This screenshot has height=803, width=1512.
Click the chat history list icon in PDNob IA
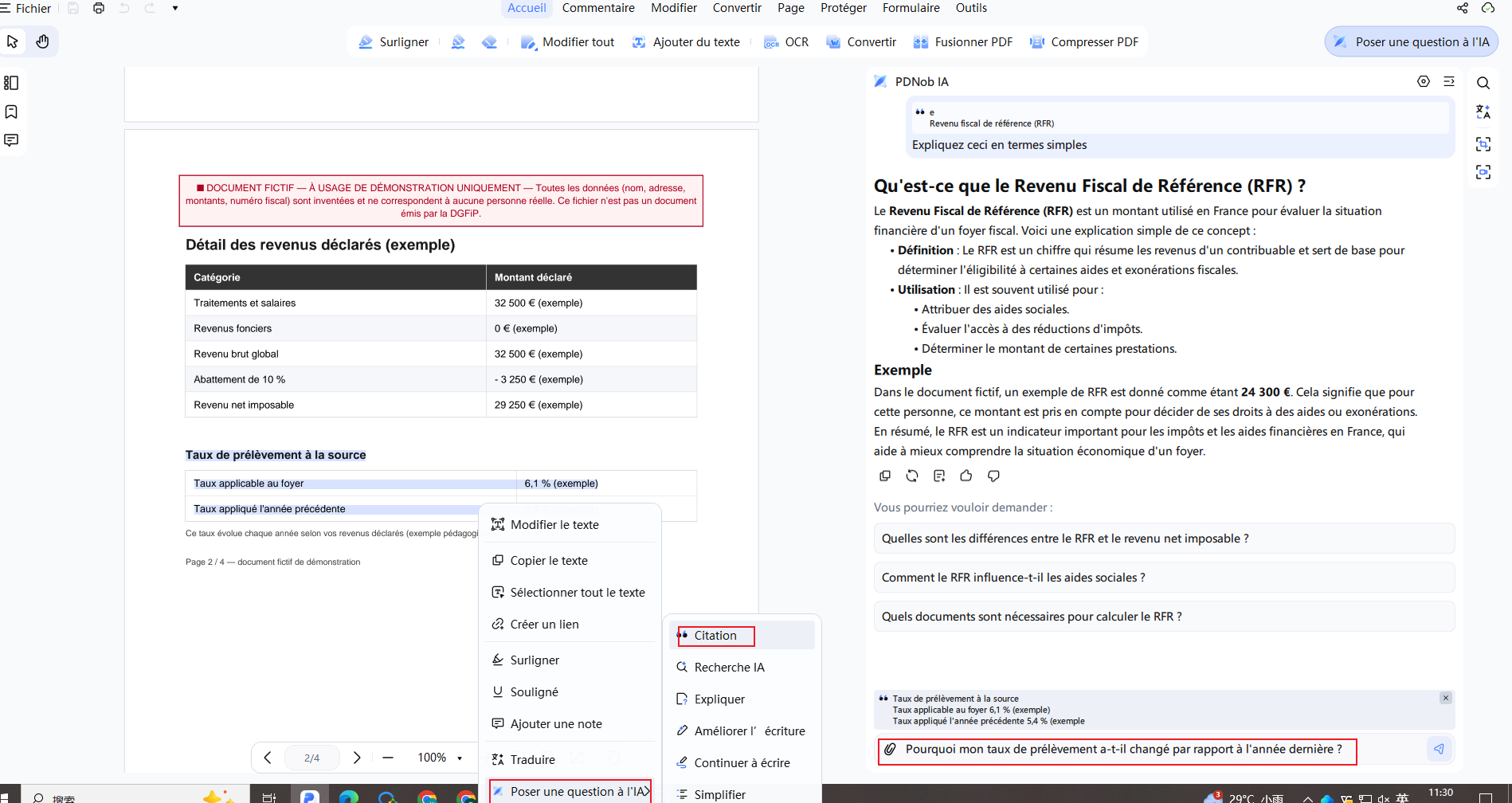coord(1449,81)
